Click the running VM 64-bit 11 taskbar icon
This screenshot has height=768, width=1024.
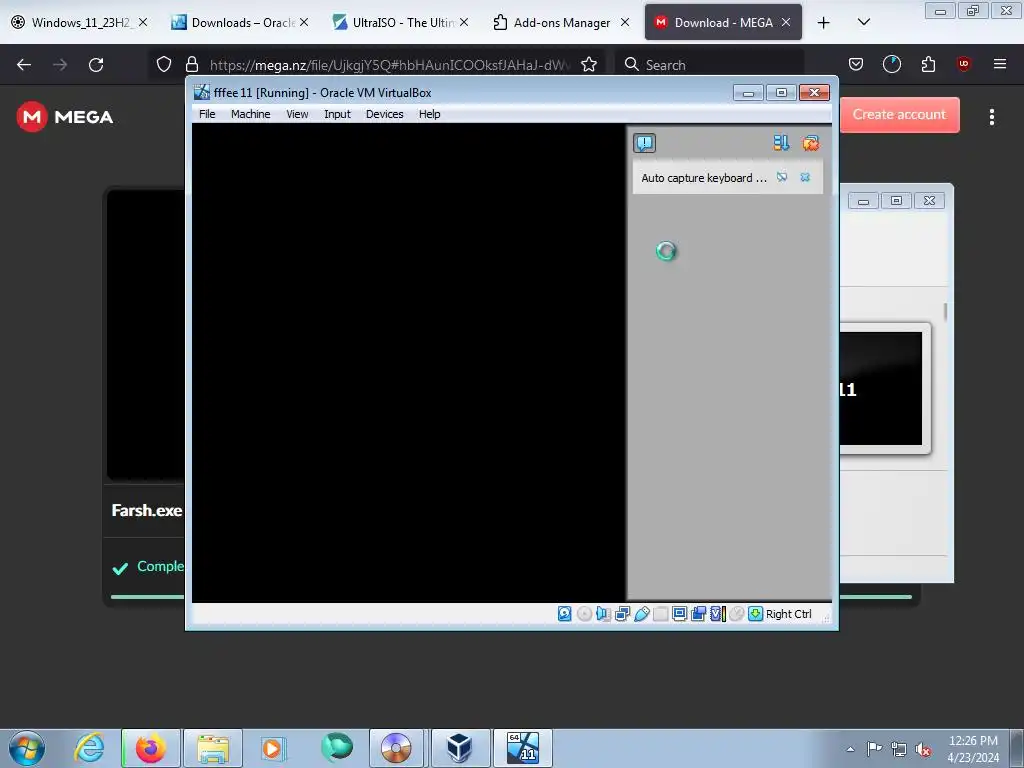point(522,748)
